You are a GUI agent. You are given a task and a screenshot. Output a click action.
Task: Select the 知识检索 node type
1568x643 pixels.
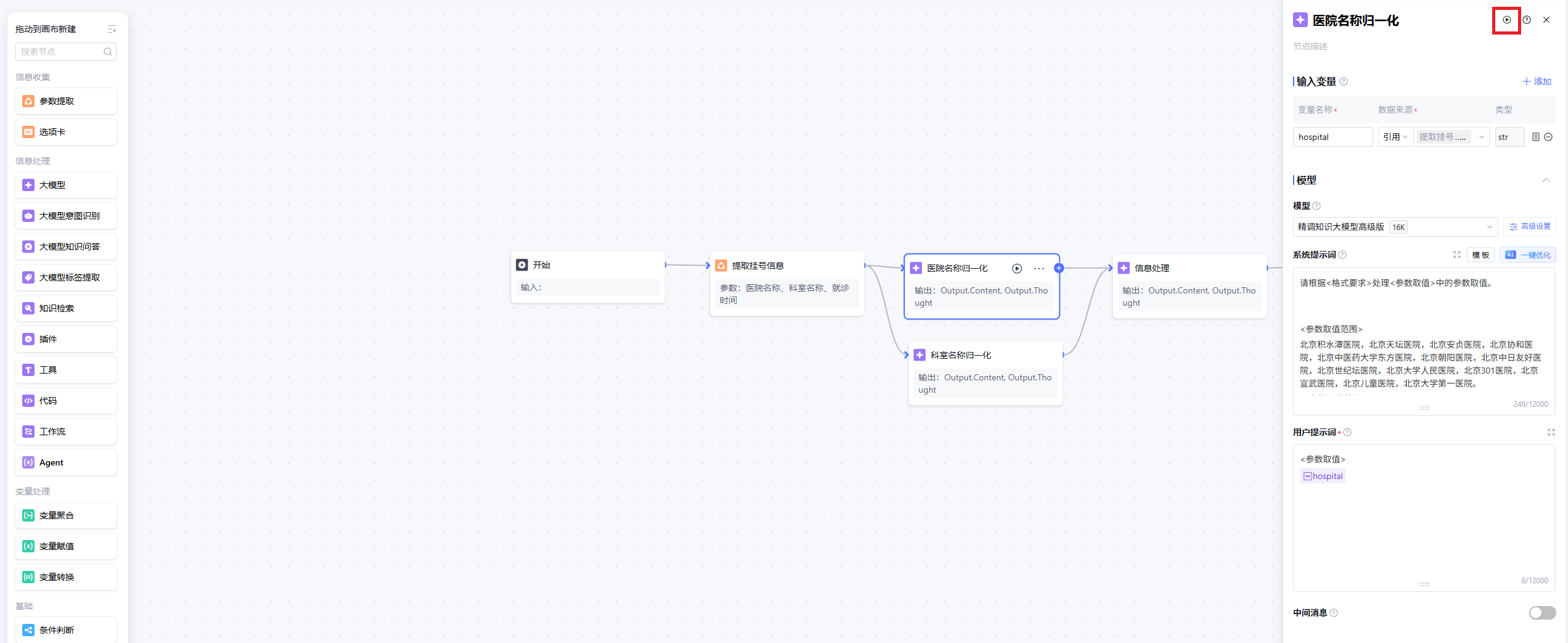coord(66,308)
